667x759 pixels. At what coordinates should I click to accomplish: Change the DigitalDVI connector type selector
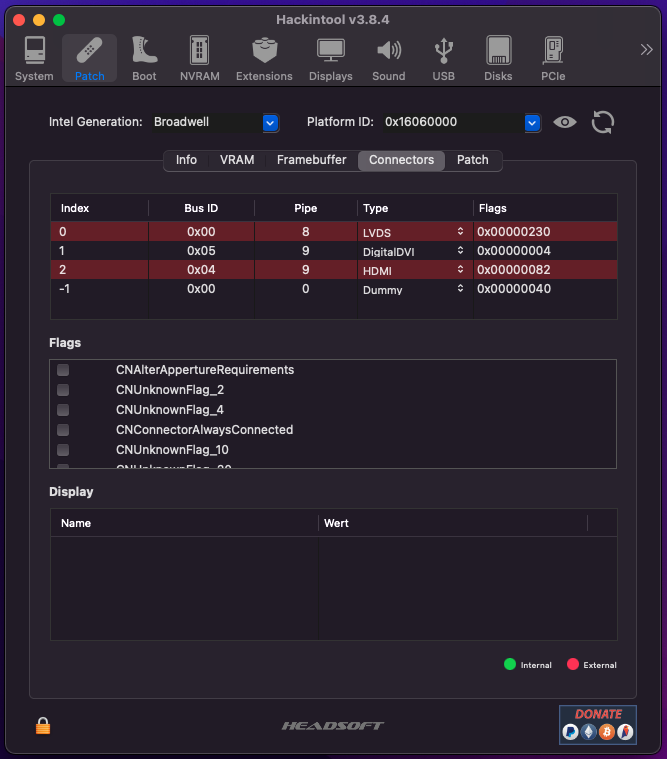pos(460,250)
